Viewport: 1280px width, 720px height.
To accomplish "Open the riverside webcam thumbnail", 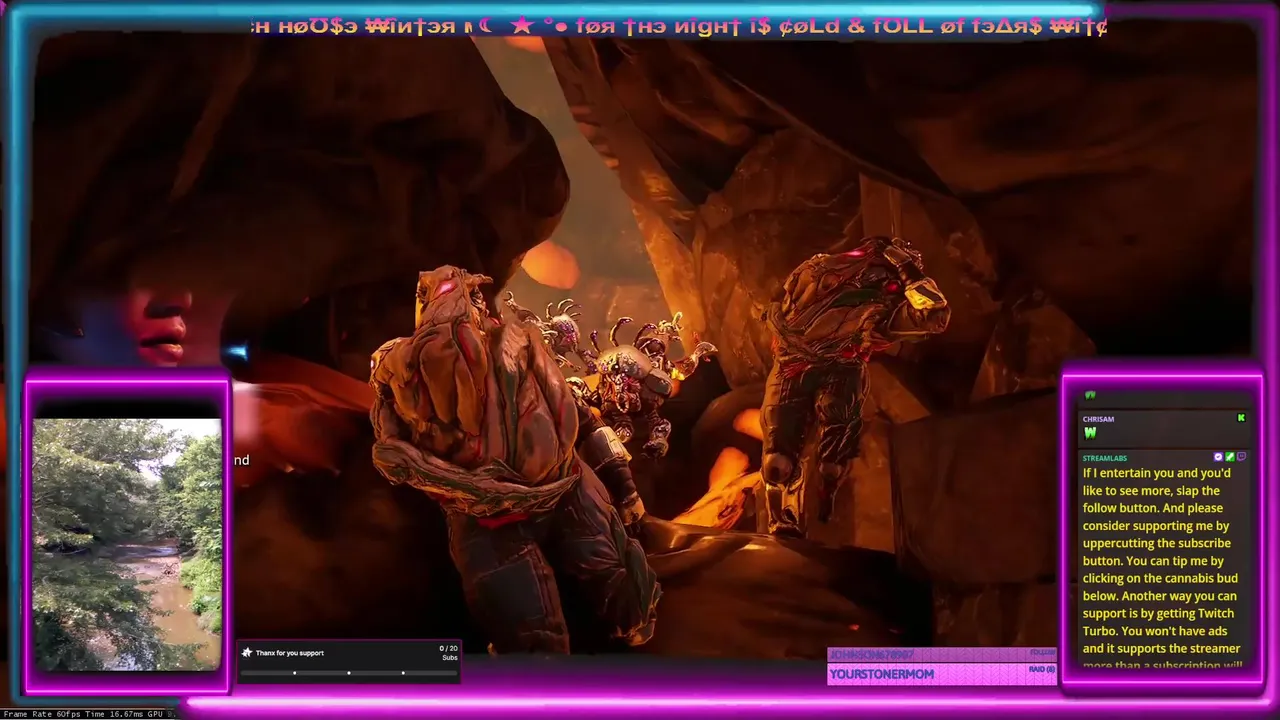I will point(127,544).
